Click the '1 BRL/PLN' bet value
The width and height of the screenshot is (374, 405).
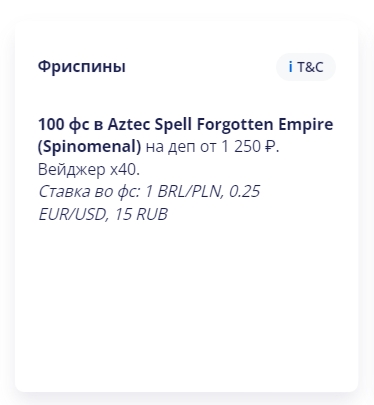(184, 192)
